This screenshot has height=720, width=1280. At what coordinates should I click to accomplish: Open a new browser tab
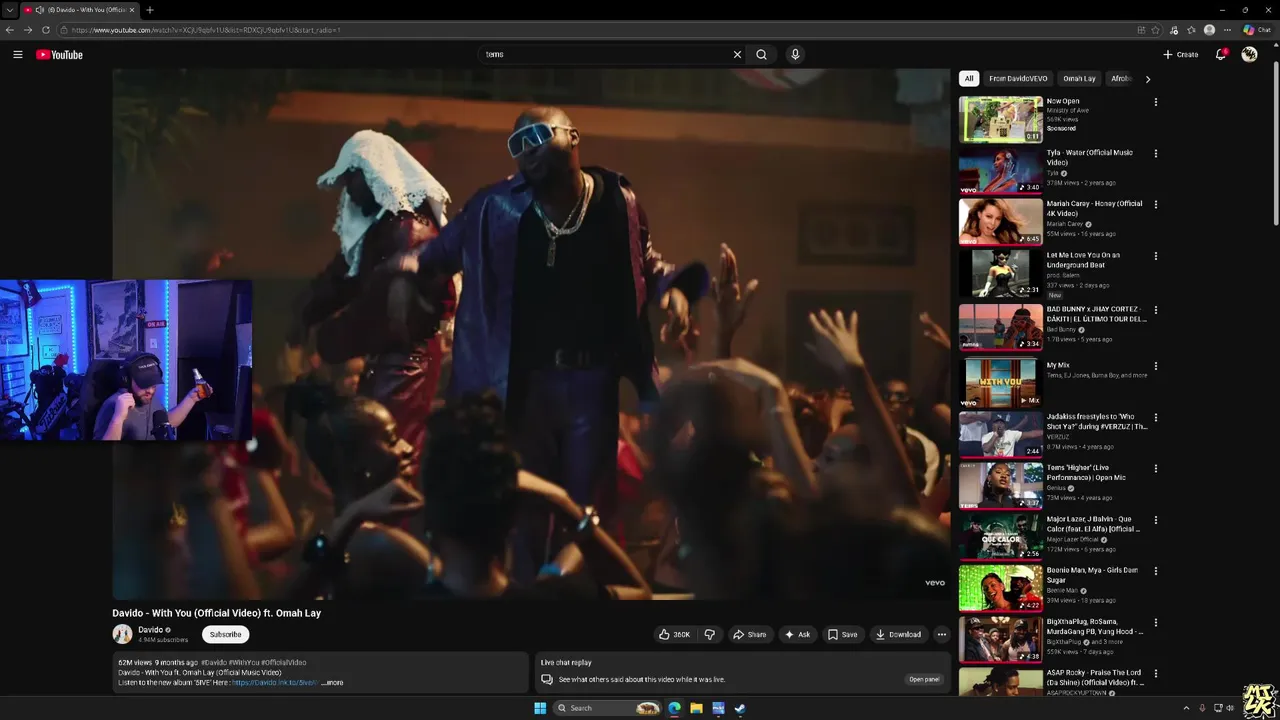(x=149, y=10)
